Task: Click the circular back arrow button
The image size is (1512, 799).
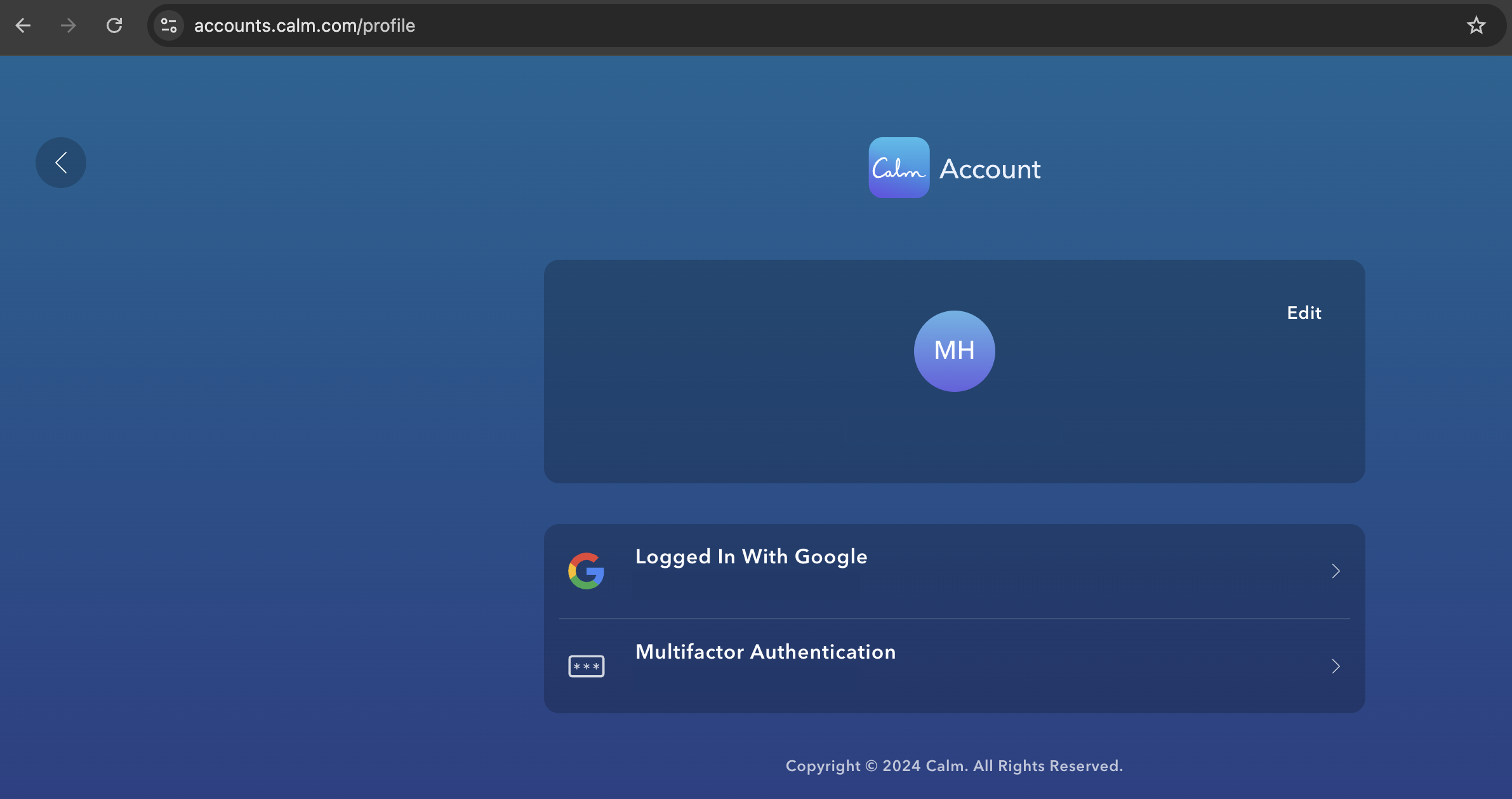Action: (x=60, y=162)
